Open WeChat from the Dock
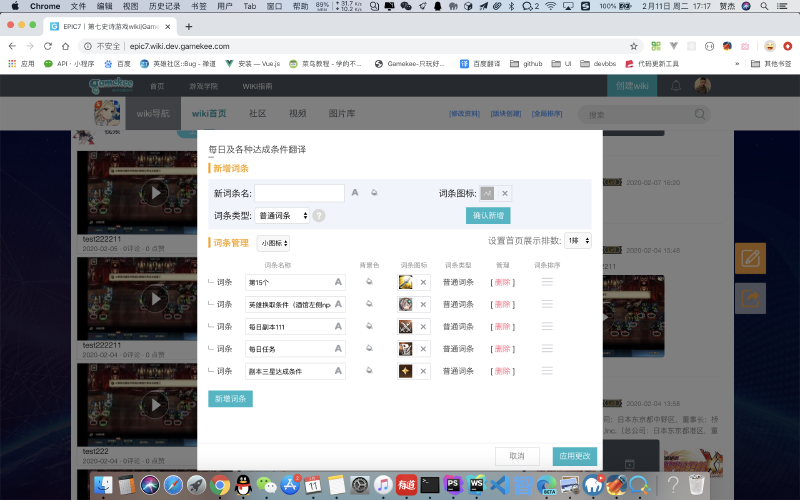800x500 pixels. 266,485
